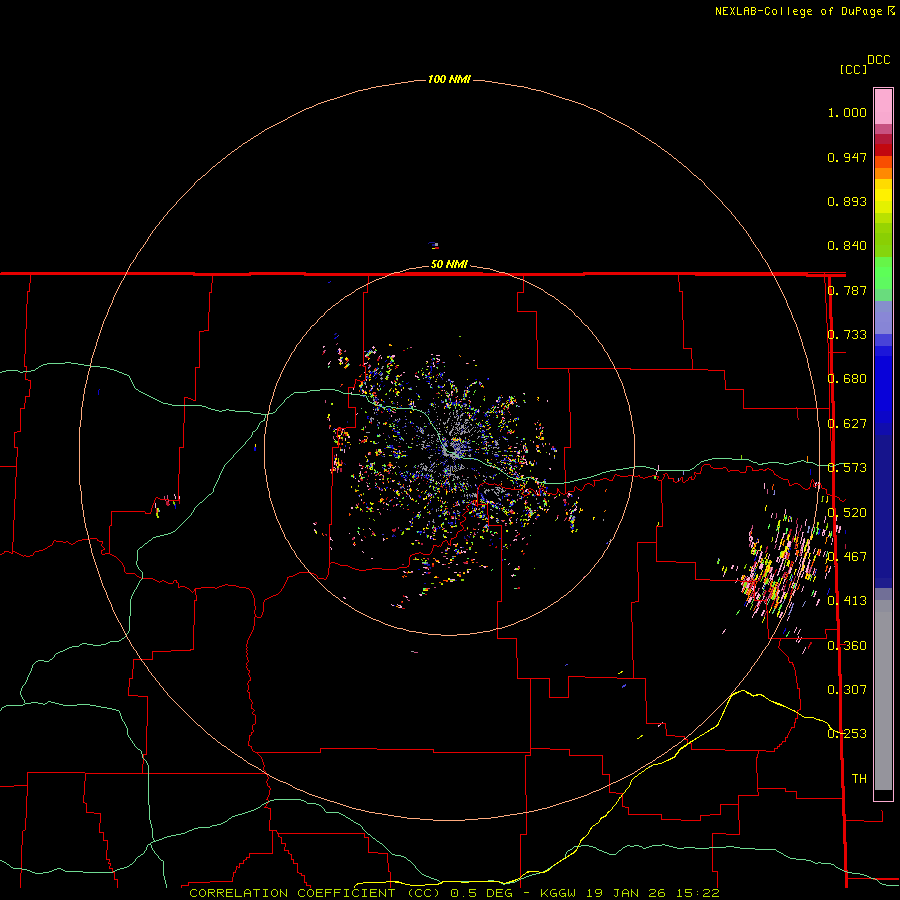Click the 50 NMI range ring label

click(x=449, y=264)
